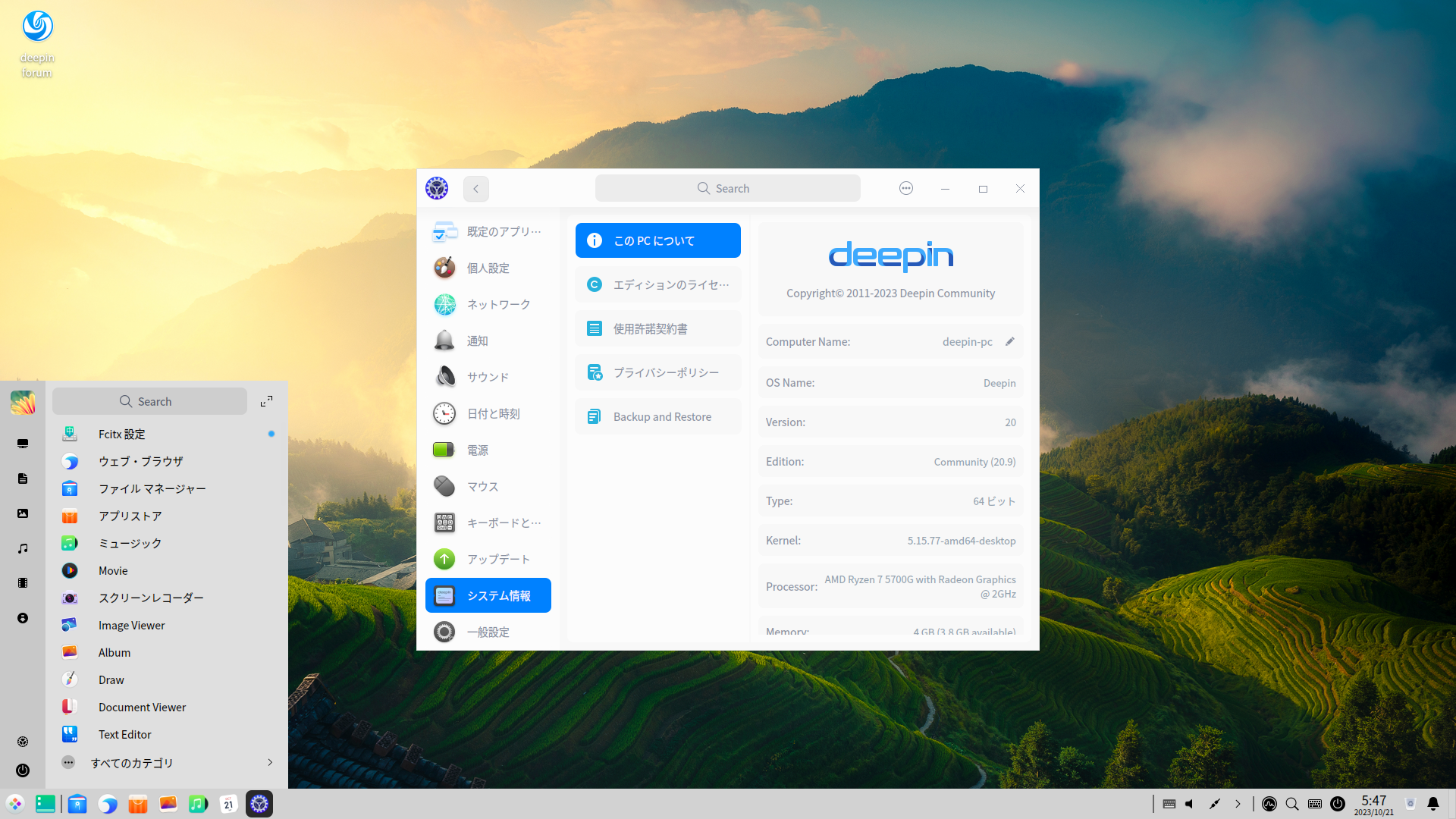Launch Text Editor from launcher
This screenshot has width=1456, height=819.
(125, 734)
